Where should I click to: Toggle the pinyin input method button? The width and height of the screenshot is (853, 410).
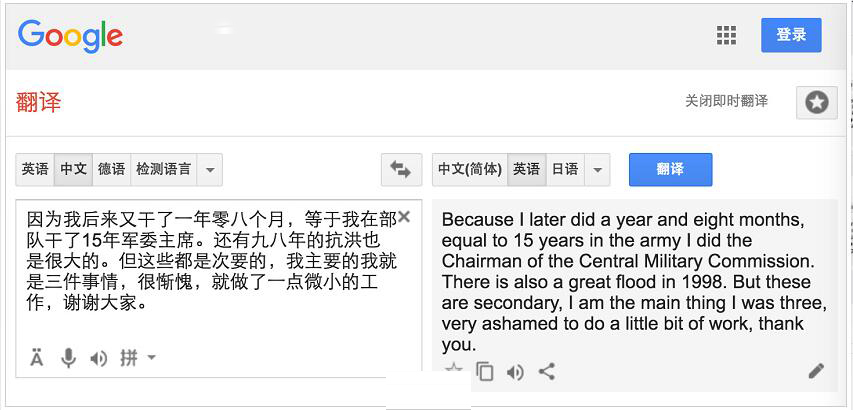tap(129, 358)
